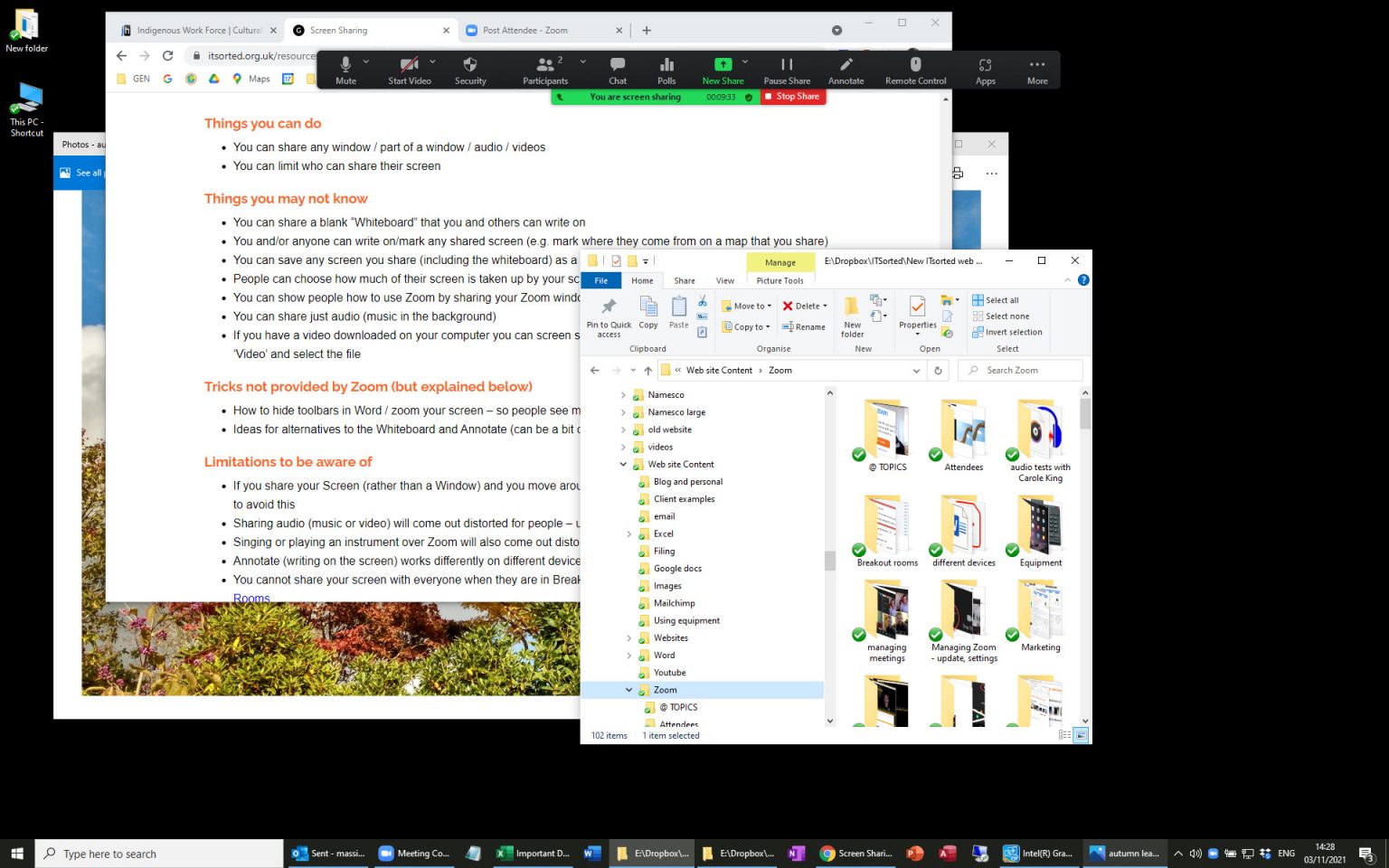Image resolution: width=1389 pixels, height=868 pixels.
Task: Click the Properties button in ribbon
Action: [918, 315]
